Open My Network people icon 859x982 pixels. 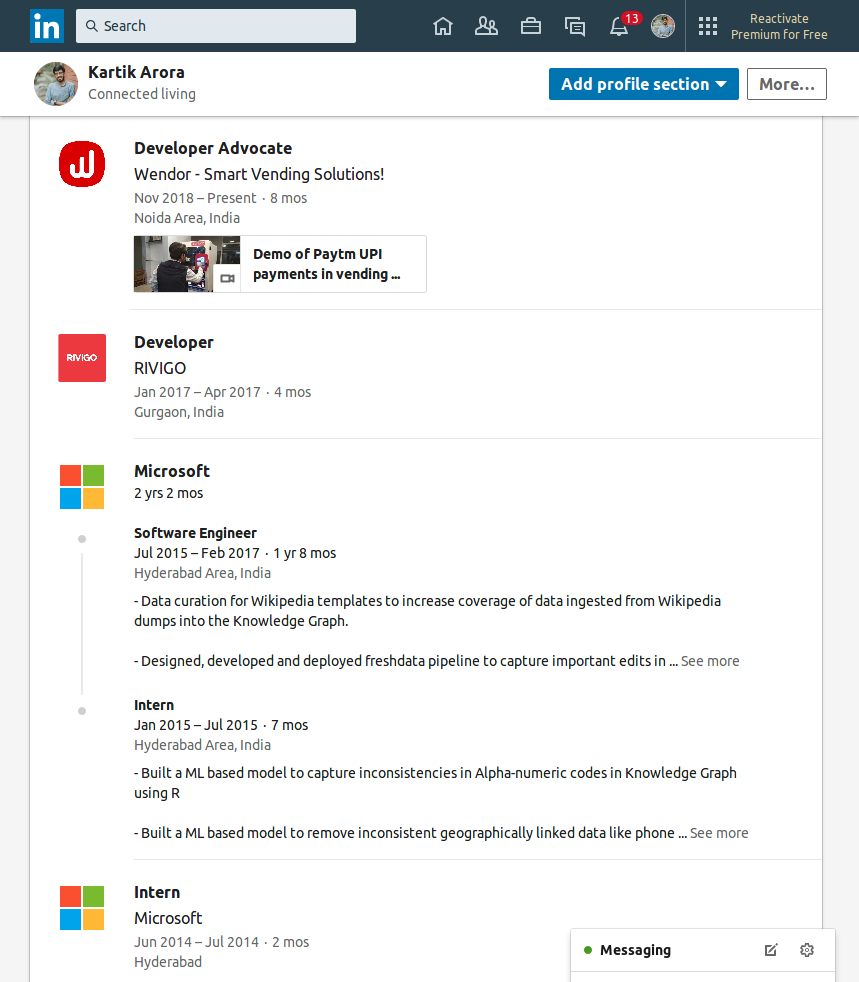(x=486, y=26)
